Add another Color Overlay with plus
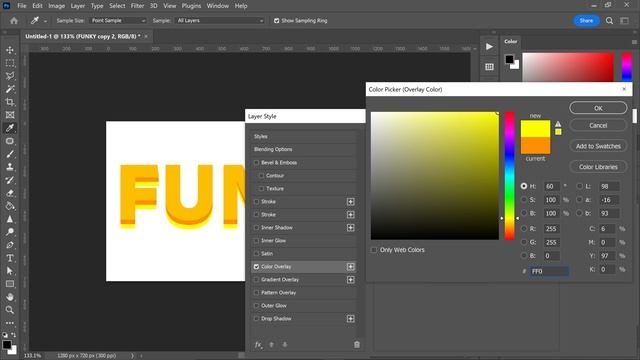Viewport: 640px width, 360px height. pos(351,267)
